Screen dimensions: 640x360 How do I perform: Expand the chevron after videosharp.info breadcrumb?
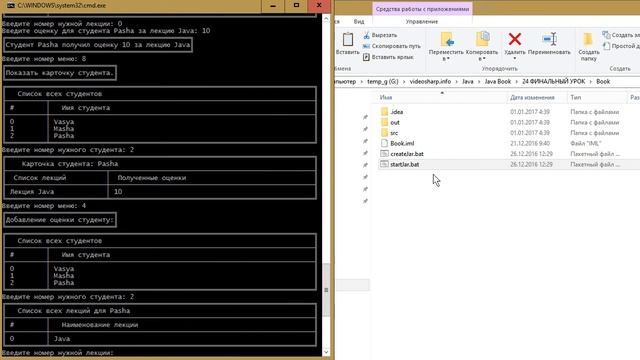tap(457, 82)
